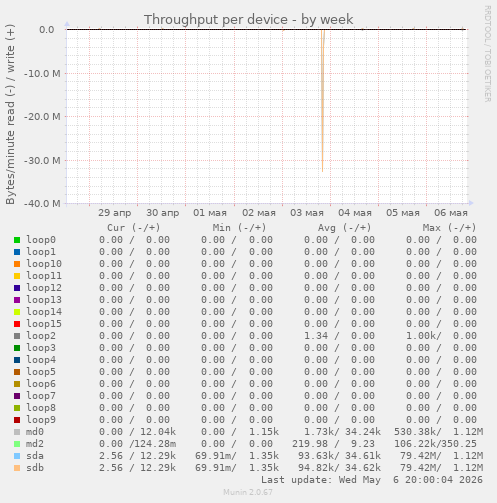Click the loop12 dark blue swatch
This screenshot has height=503, width=497.
pyautogui.click(x=17, y=288)
